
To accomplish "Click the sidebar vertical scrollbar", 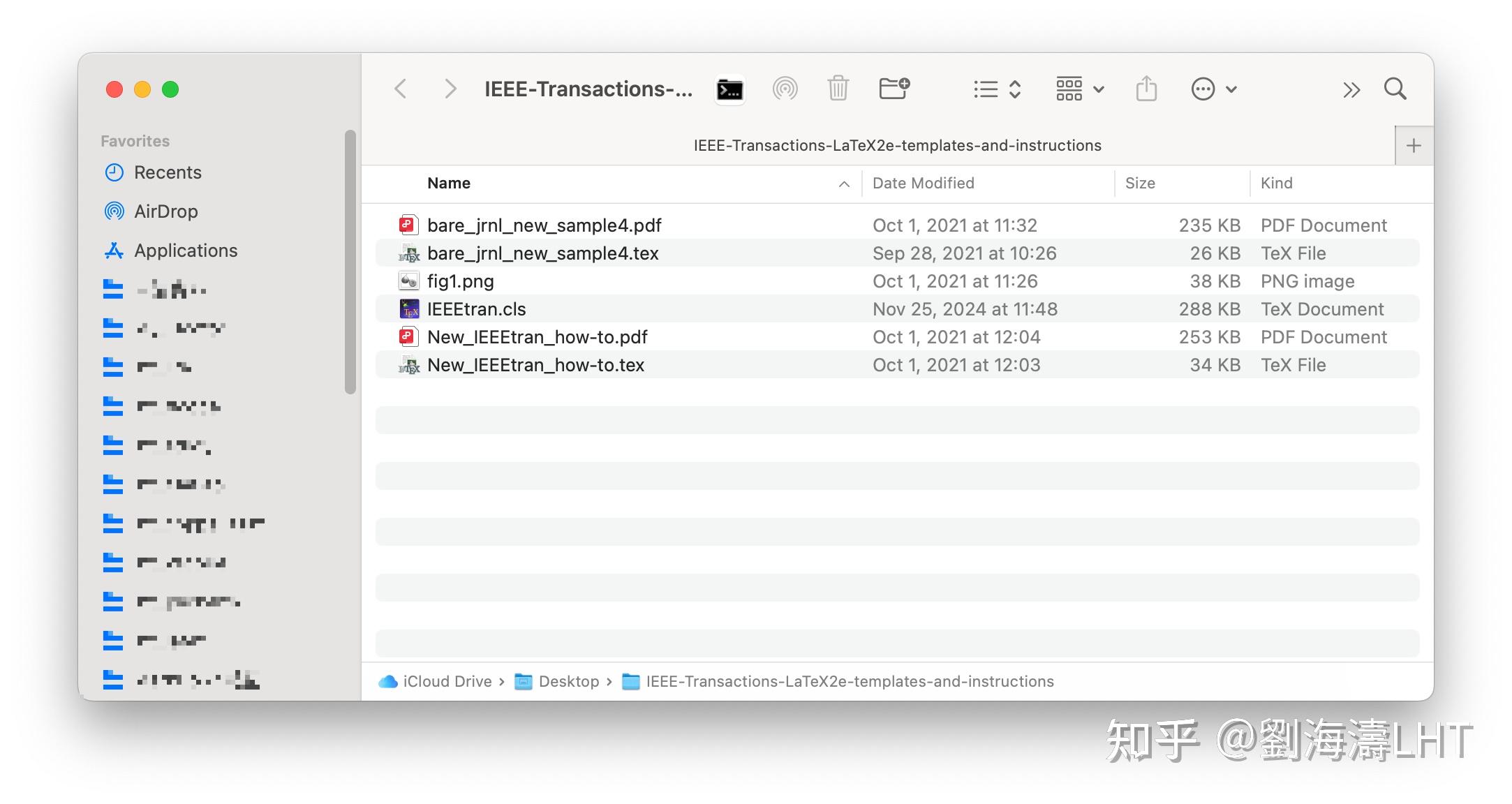I will coord(350,262).
